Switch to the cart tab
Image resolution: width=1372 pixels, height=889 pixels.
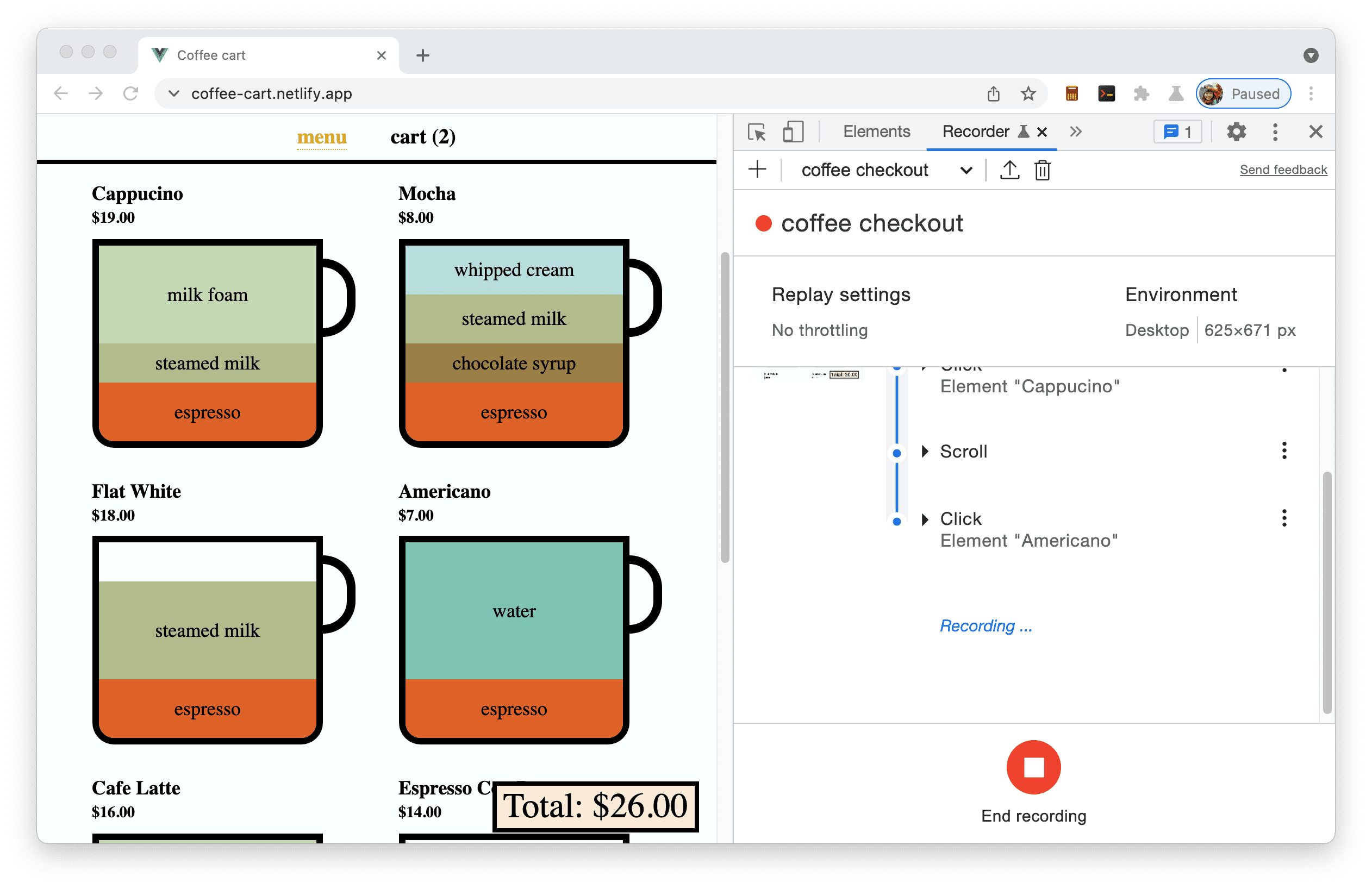pos(423,137)
